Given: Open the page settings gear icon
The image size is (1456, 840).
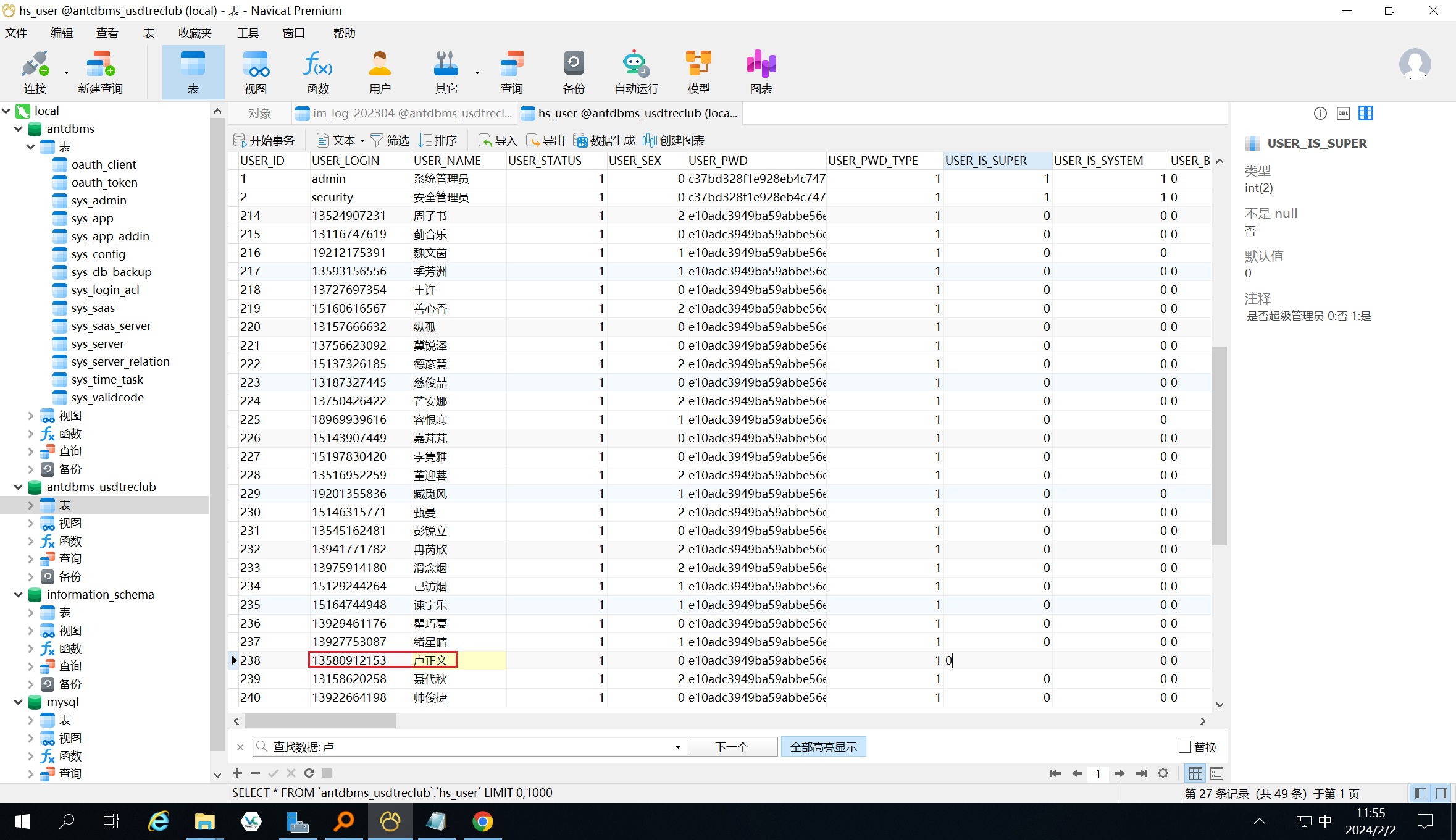Looking at the screenshot, I should coord(1163,773).
